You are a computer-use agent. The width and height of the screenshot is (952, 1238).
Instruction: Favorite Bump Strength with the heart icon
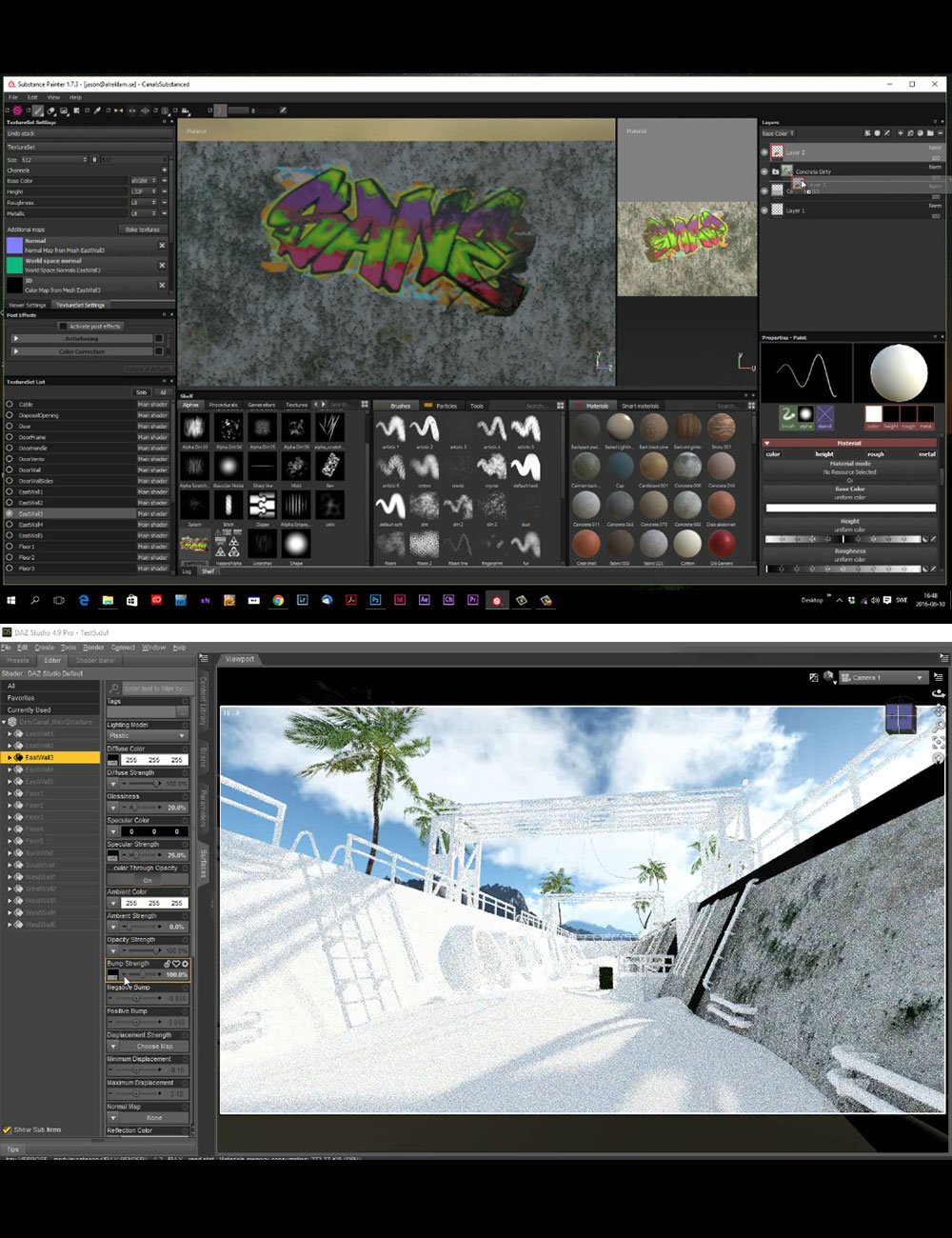click(176, 964)
